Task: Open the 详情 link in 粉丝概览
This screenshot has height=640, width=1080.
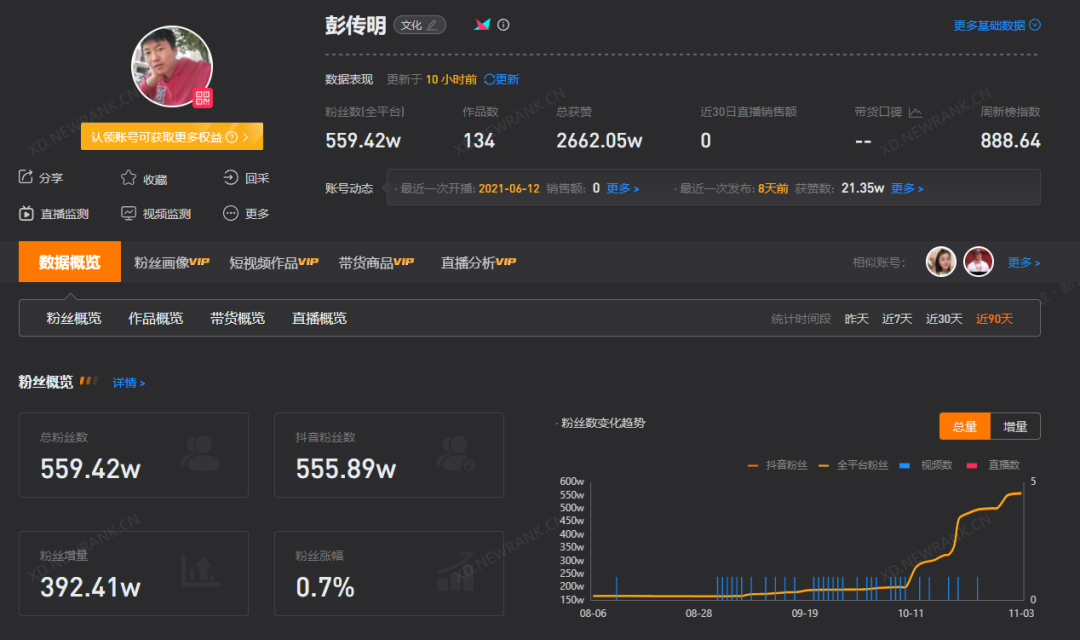Action: coord(128,382)
